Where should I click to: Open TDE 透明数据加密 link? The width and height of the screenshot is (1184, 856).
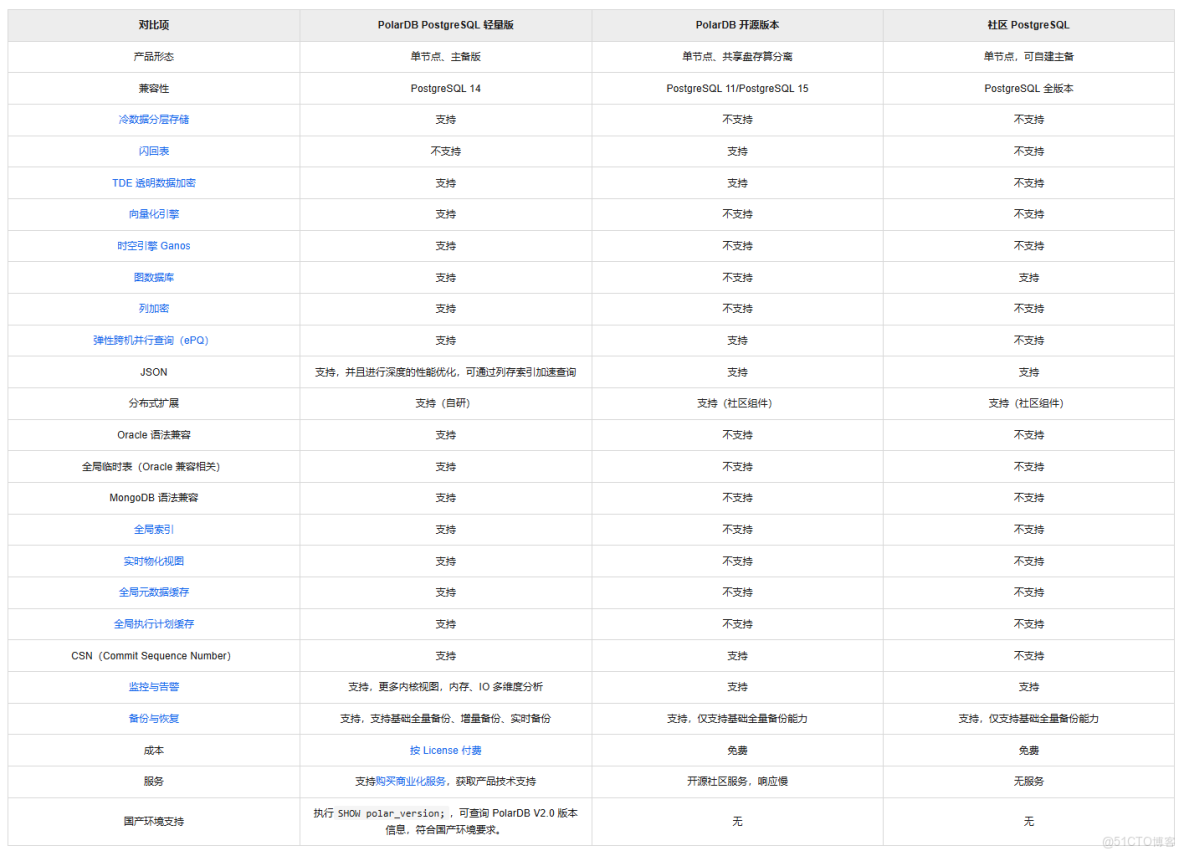point(153,183)
